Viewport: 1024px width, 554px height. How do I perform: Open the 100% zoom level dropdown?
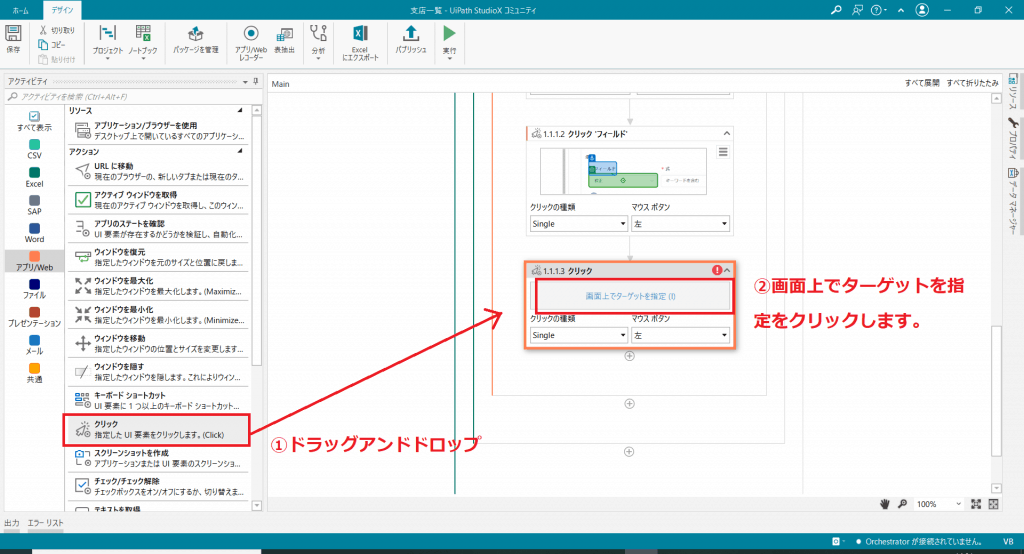[940, 504]
